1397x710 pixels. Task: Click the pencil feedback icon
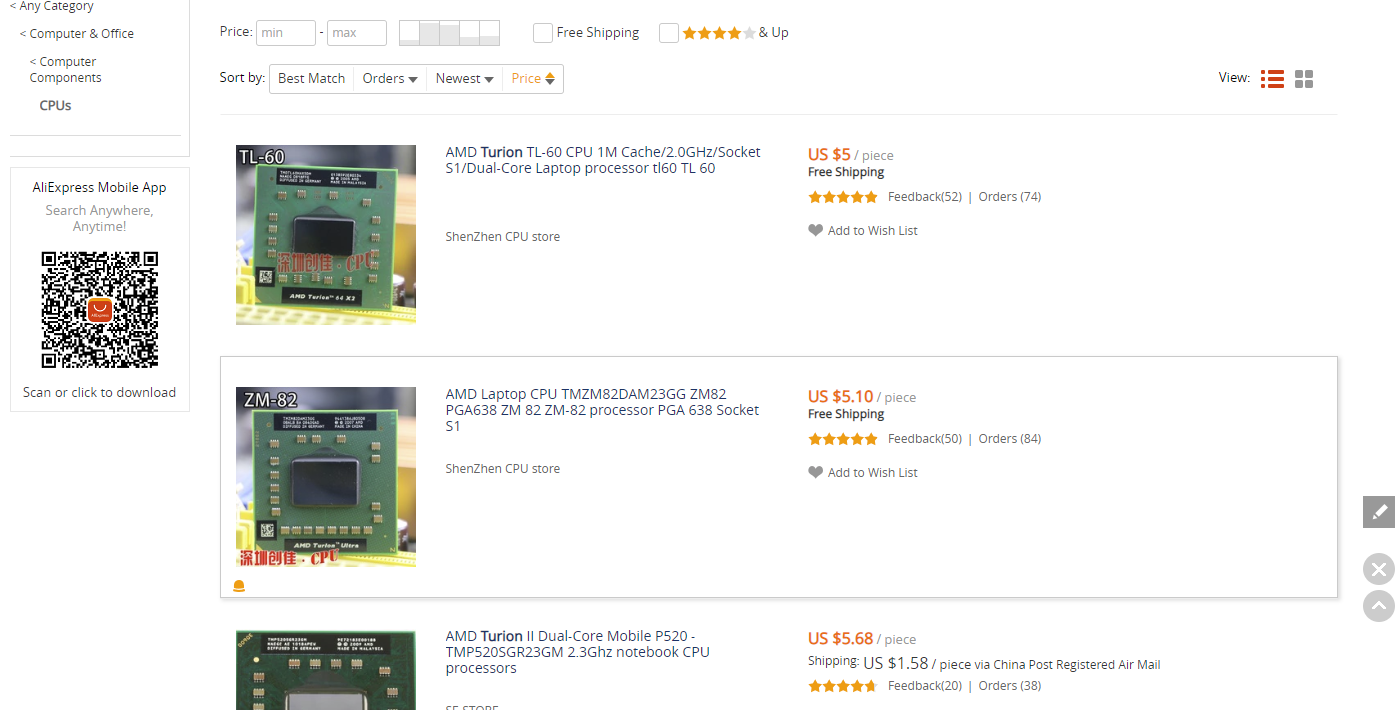pos(1379,511)
